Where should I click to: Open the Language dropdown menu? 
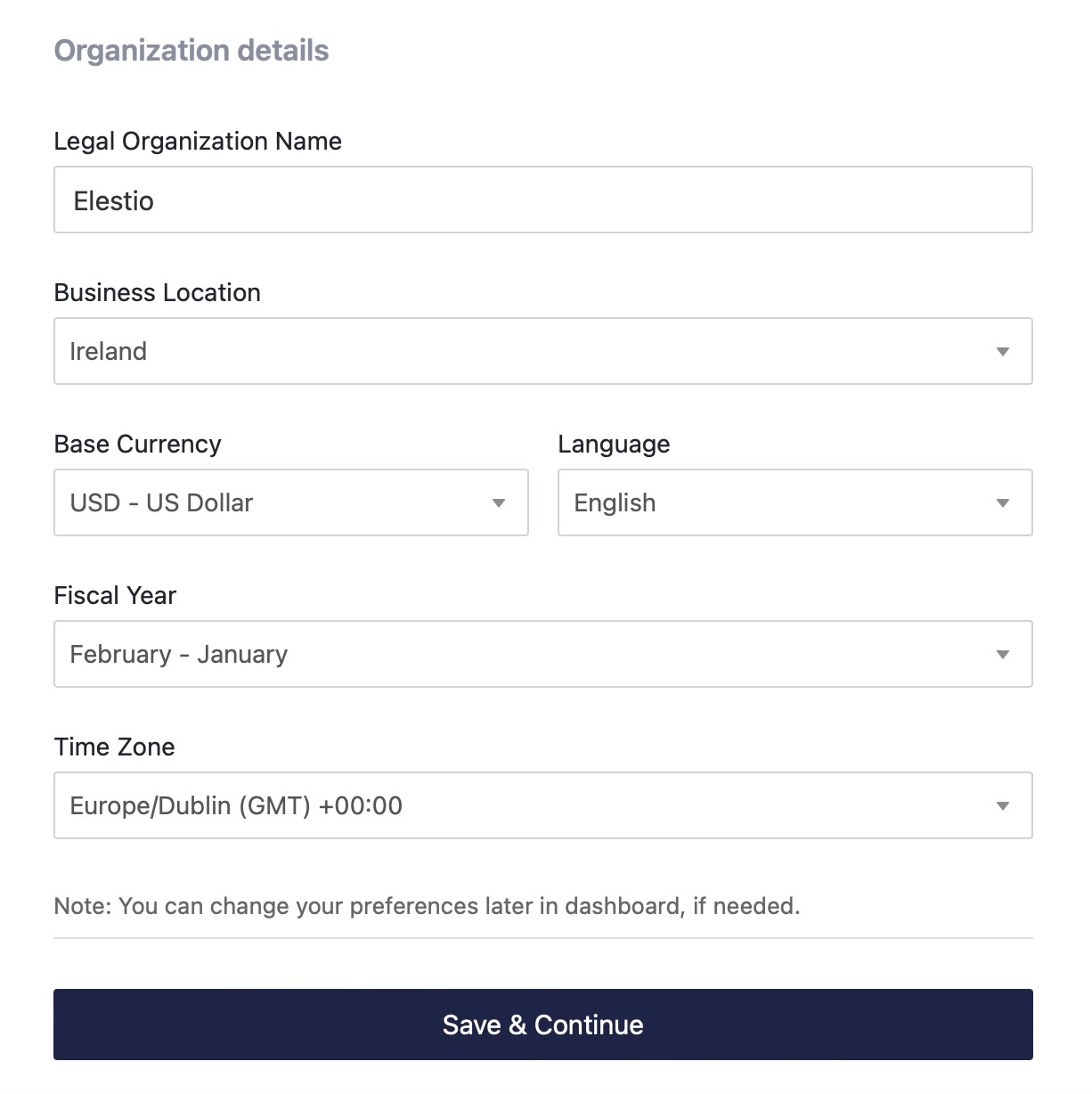tap(795, 502)
